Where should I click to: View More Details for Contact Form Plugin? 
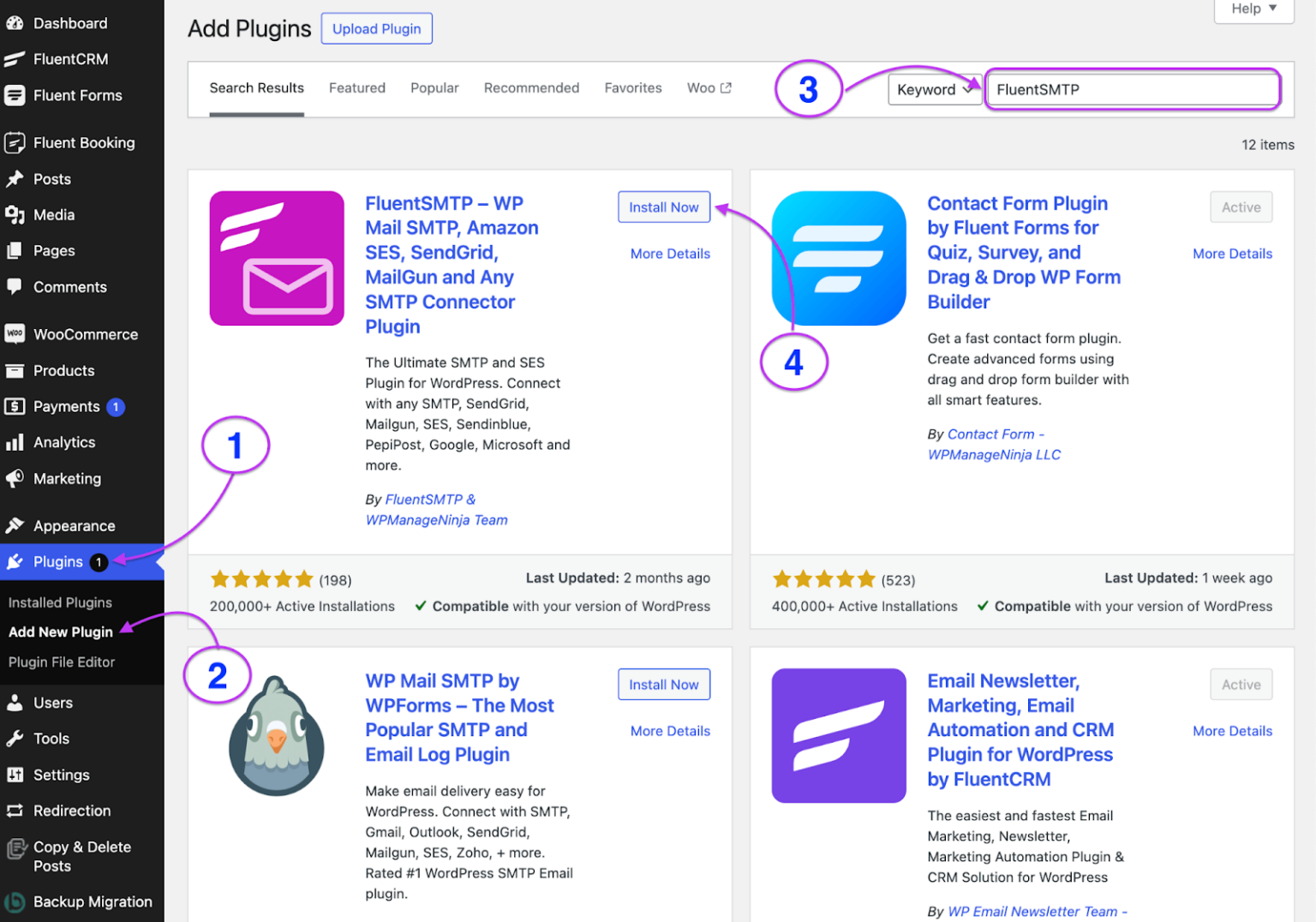tap(1232, 254)
